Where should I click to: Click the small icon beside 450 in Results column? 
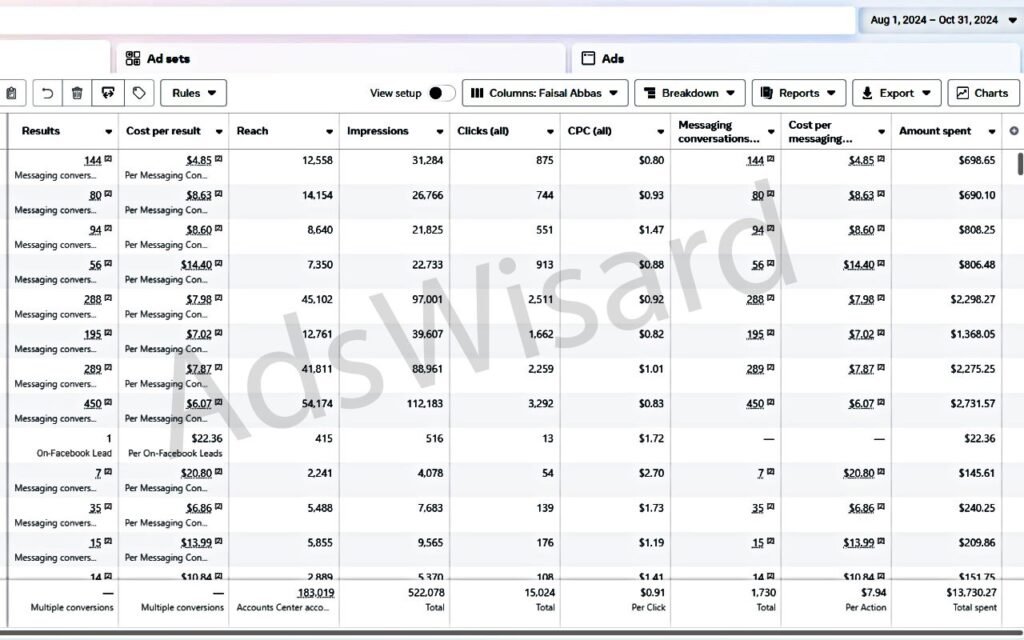click(108, 402)
